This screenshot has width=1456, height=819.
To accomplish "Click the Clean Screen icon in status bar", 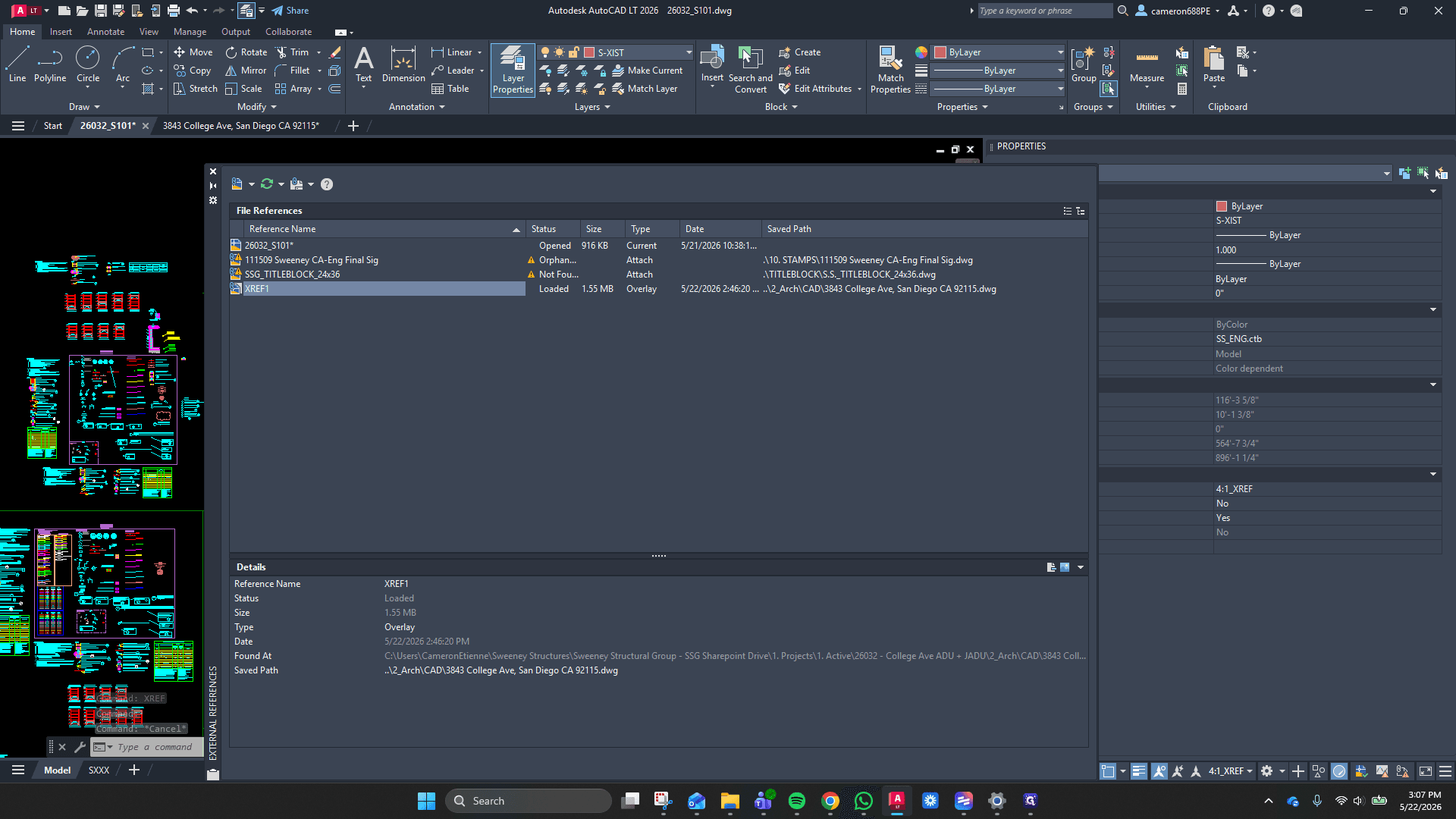I will pyautogui.click(x=1425, y=771).
